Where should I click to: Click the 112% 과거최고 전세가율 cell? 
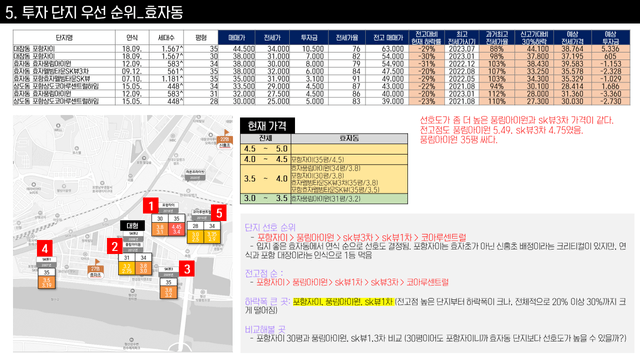497,93
